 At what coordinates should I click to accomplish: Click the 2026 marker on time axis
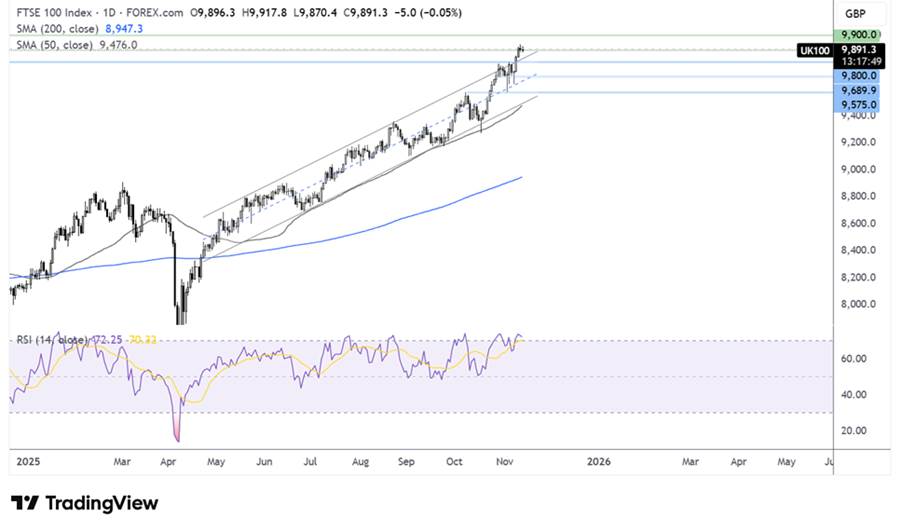(x=598, y=462)
